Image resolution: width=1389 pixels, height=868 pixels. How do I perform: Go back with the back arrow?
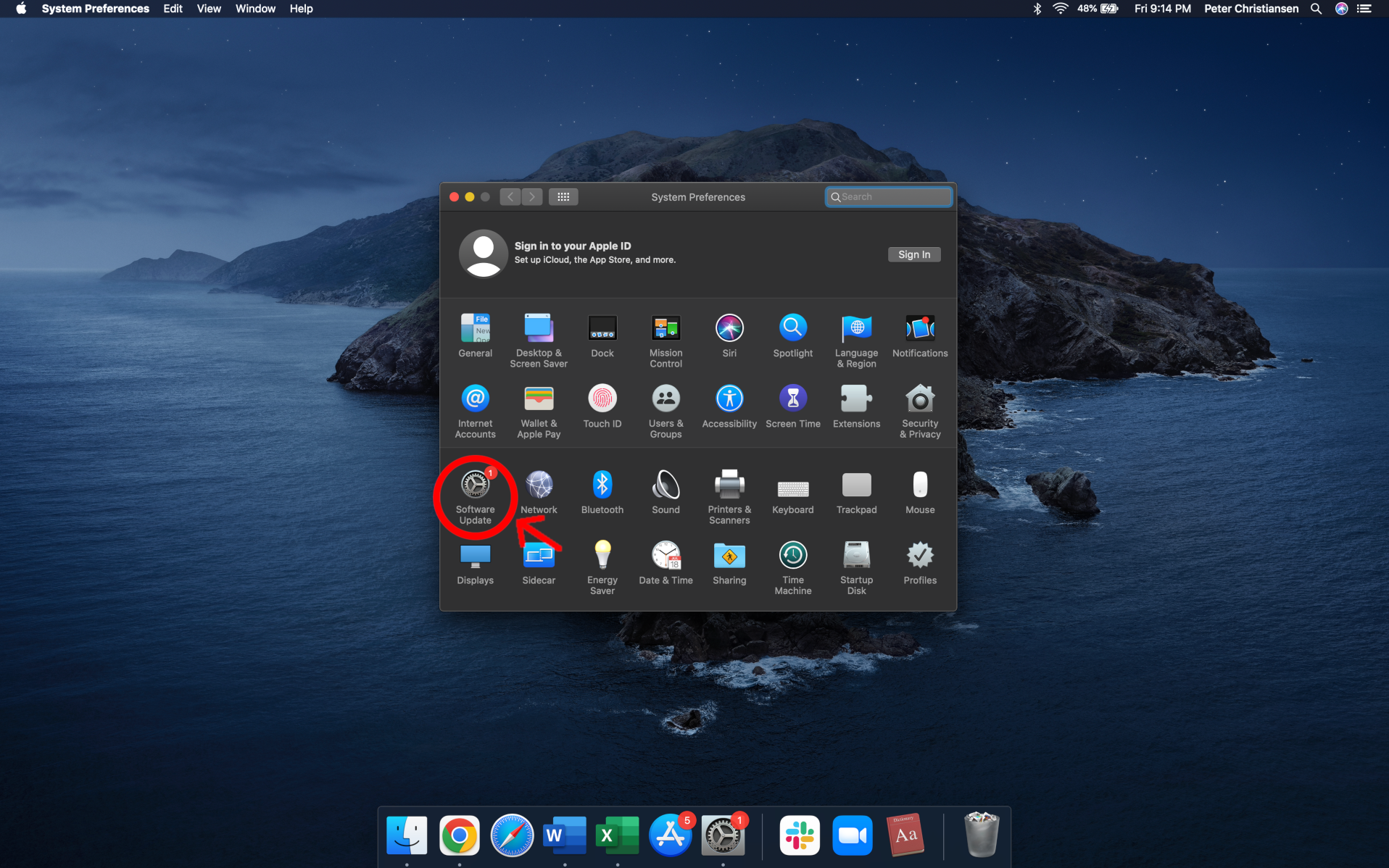pos(510,196)
